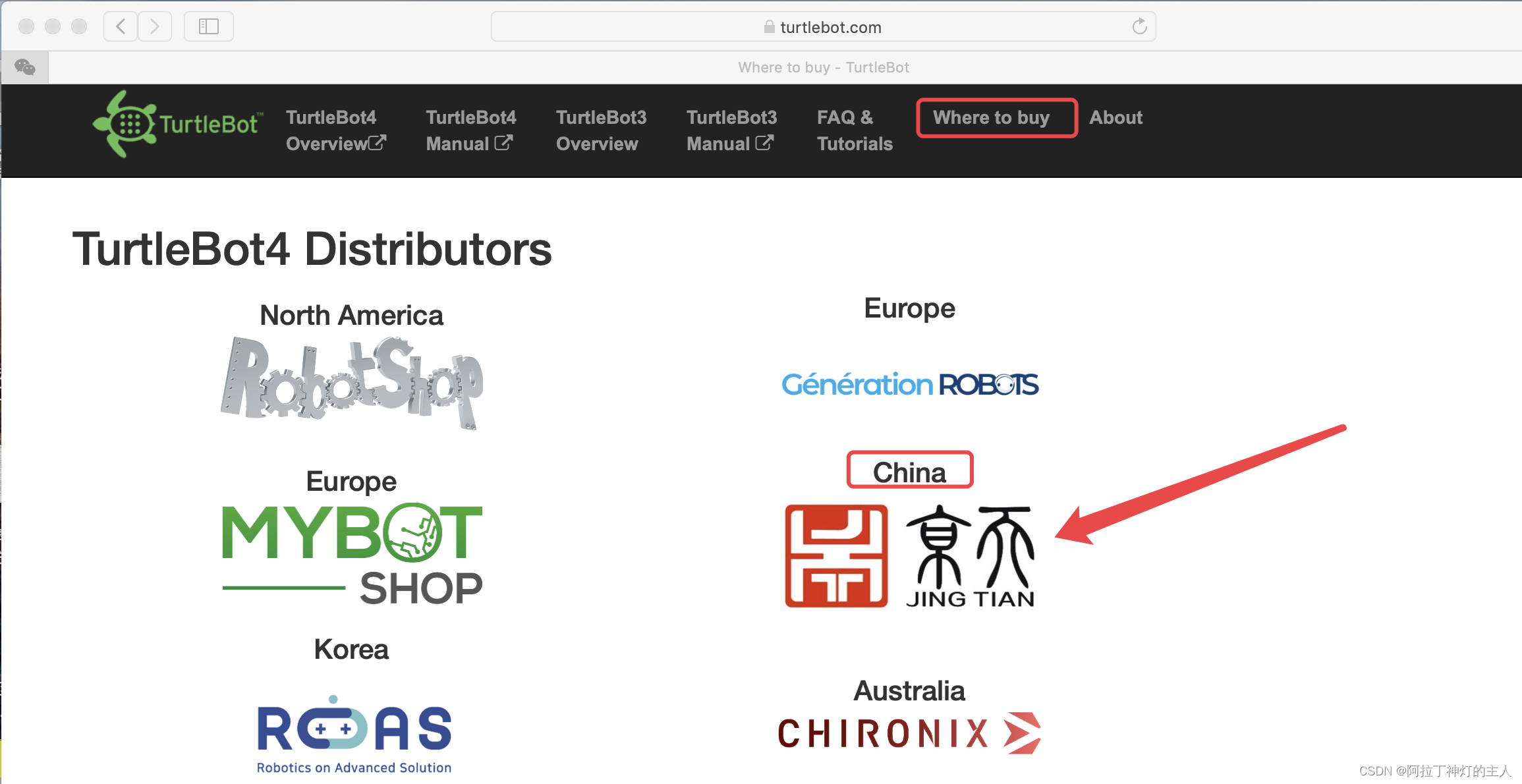Click the page reload icon

[1139, 26]
